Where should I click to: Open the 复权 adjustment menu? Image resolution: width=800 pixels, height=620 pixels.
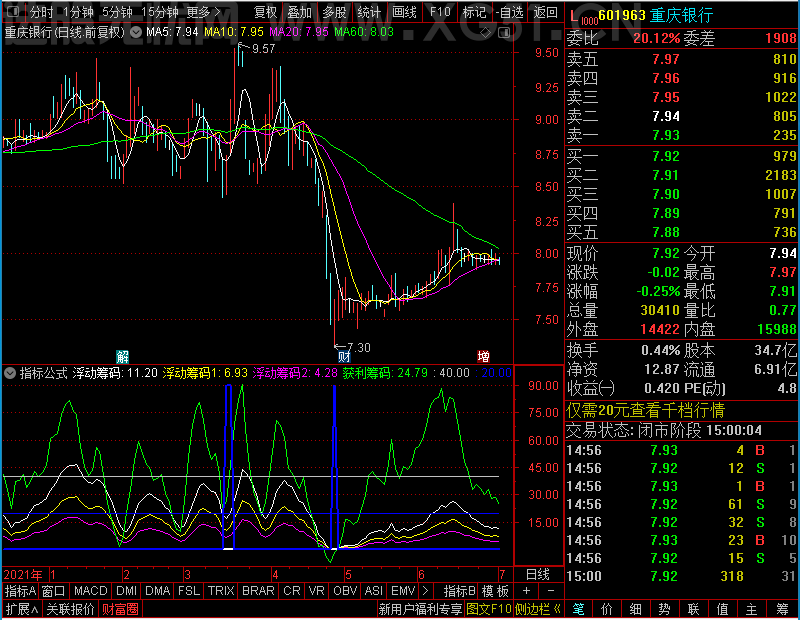point(265,11)
